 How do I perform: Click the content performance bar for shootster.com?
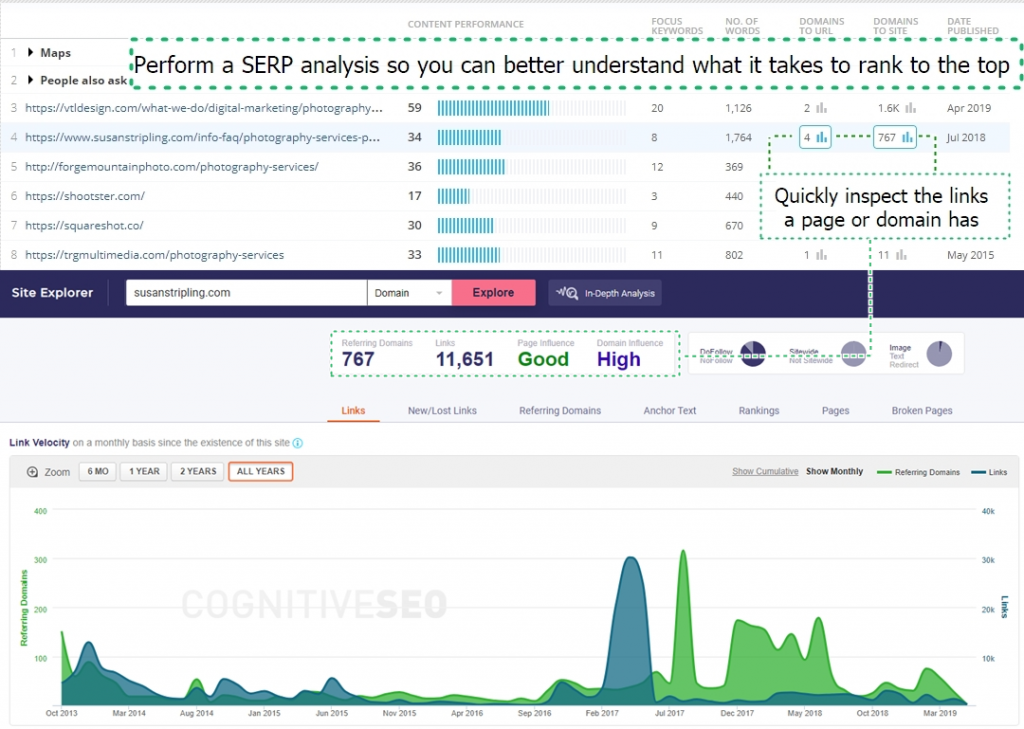pos(532,196)
